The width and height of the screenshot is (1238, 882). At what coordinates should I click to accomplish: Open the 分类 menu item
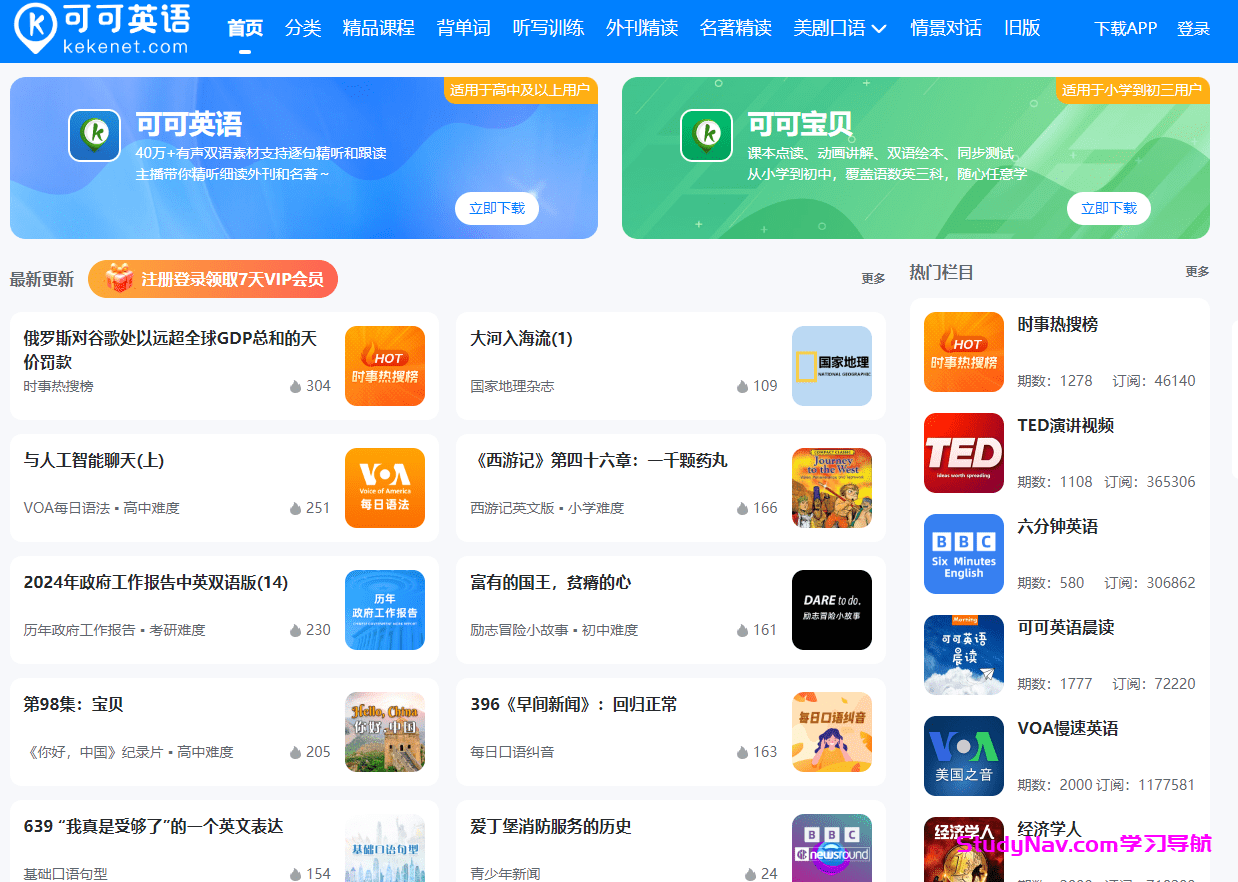(303, 28)
